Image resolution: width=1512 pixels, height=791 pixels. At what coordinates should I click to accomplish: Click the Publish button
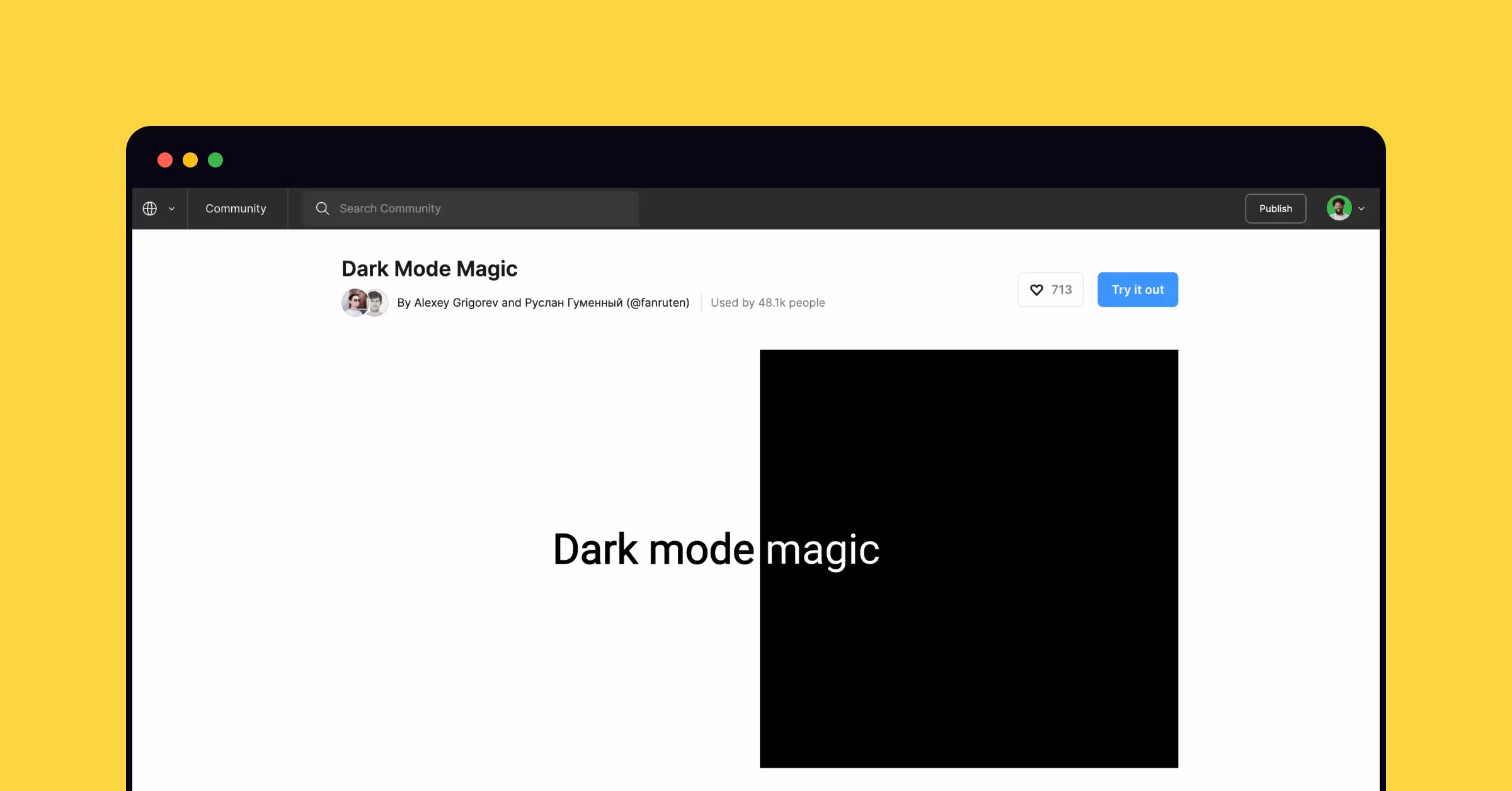point(1275,208)
